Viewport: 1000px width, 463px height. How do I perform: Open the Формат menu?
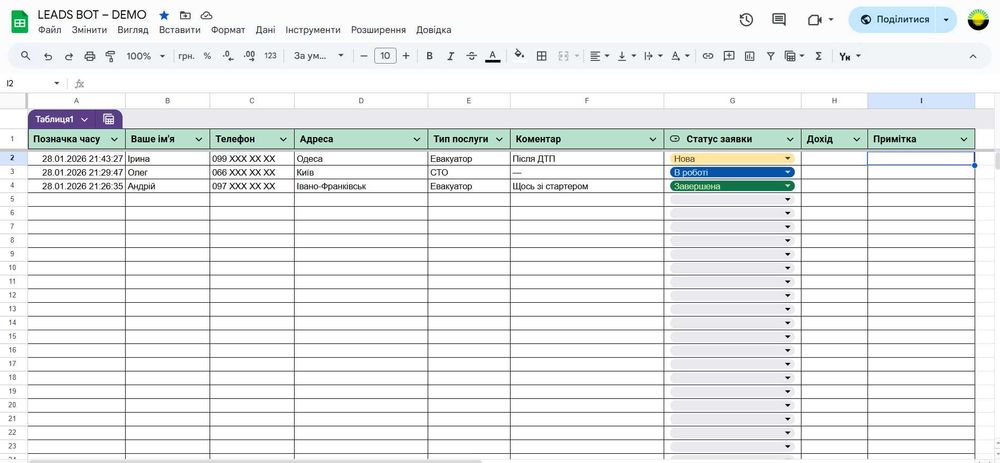tap(228, 30)
